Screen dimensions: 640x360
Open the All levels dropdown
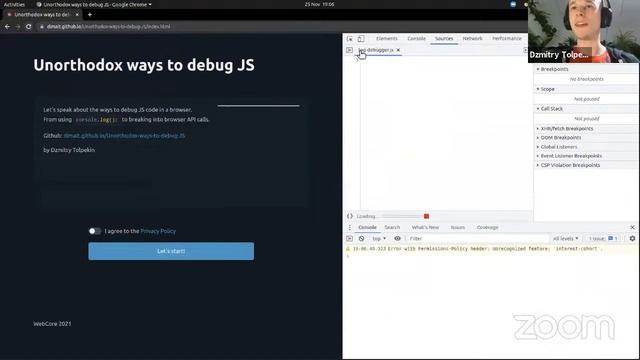click(565, 238)
